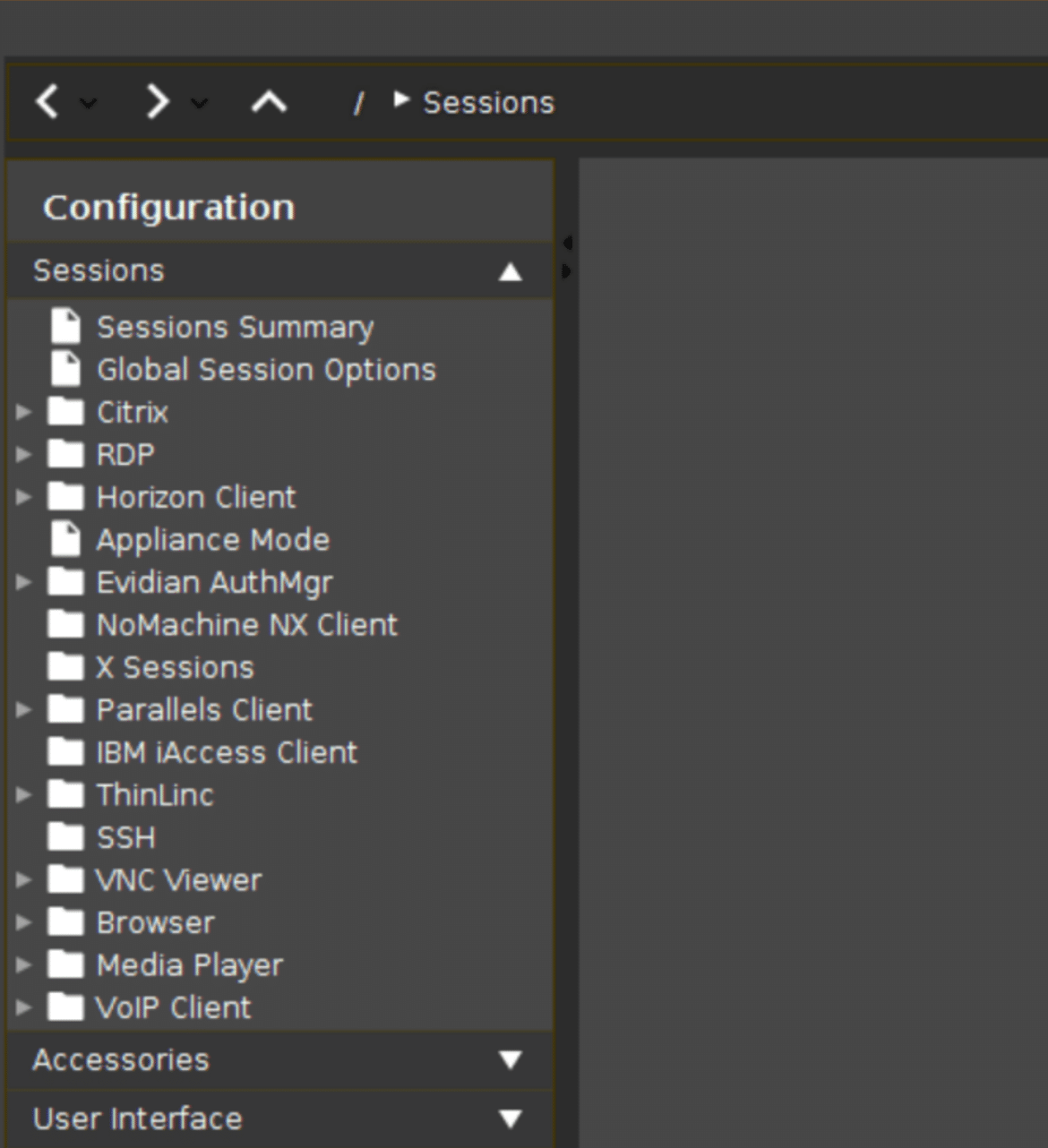This screenshot has height=1148, width=1048.
Task: Open the Evidian AuthMgr label
Action: [x=215, y=583]
